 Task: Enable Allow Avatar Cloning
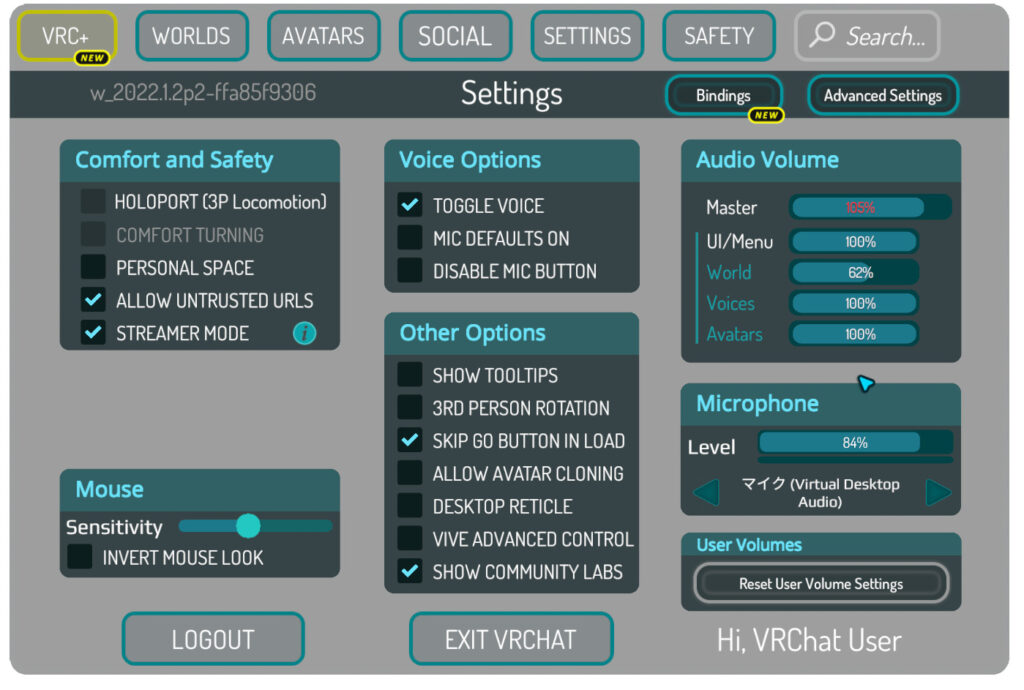[409, 473]
